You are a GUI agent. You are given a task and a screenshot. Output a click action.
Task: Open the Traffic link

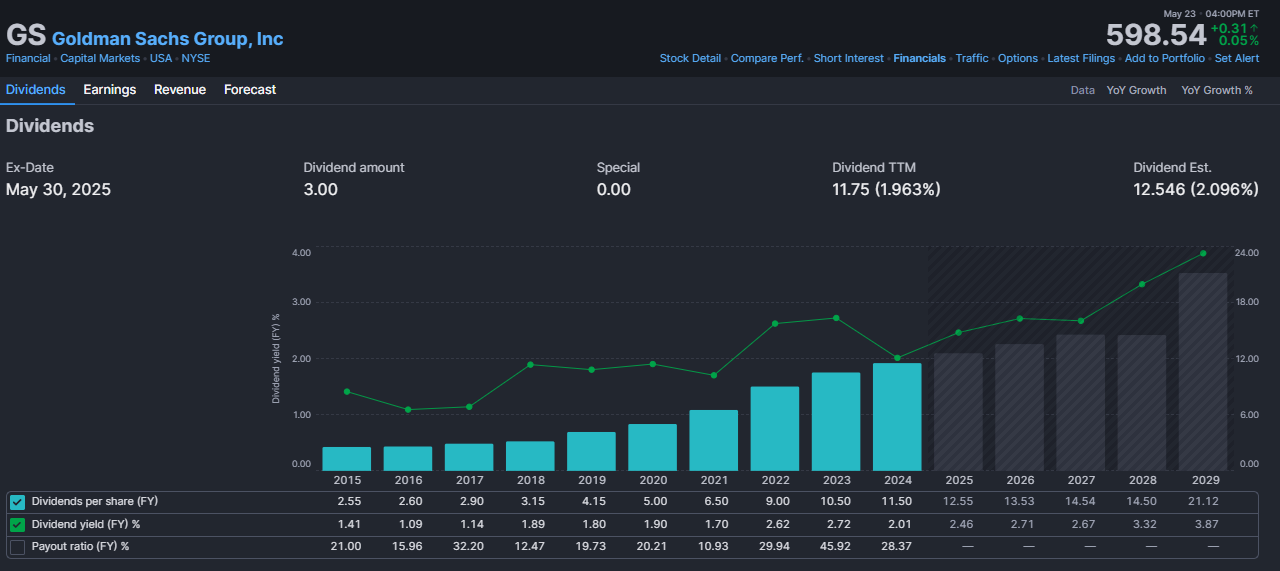point(972,58)
